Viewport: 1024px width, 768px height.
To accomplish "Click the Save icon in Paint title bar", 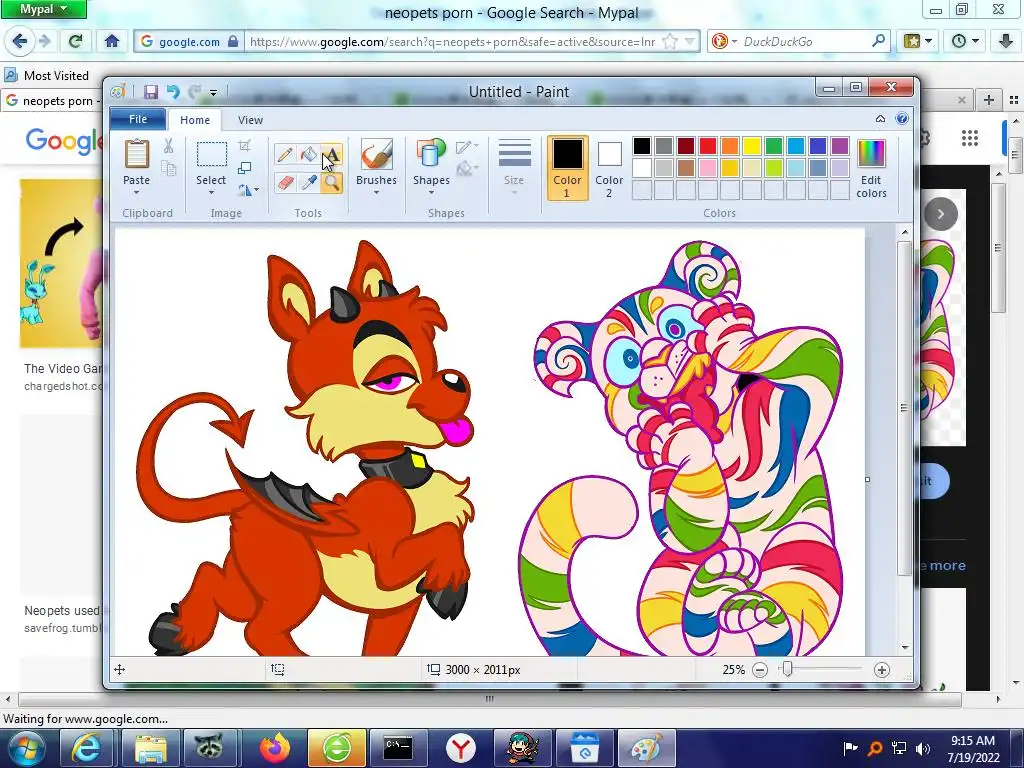I will pyautogui.click(x=151, y=92).
